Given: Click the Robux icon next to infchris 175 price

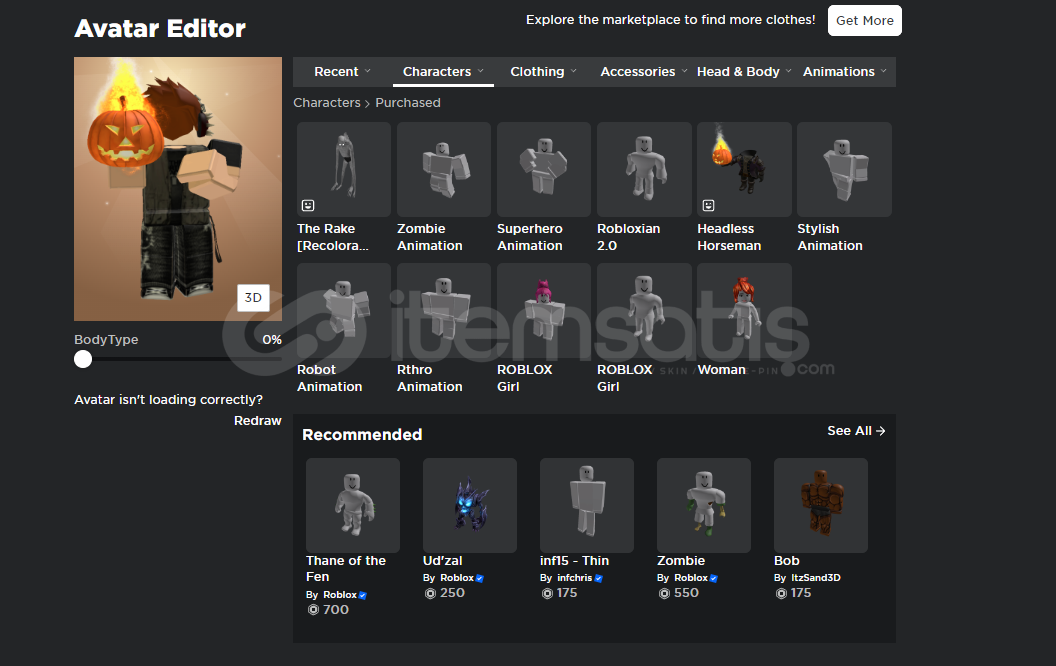Looking at the screenshot, I should (548, 593).
